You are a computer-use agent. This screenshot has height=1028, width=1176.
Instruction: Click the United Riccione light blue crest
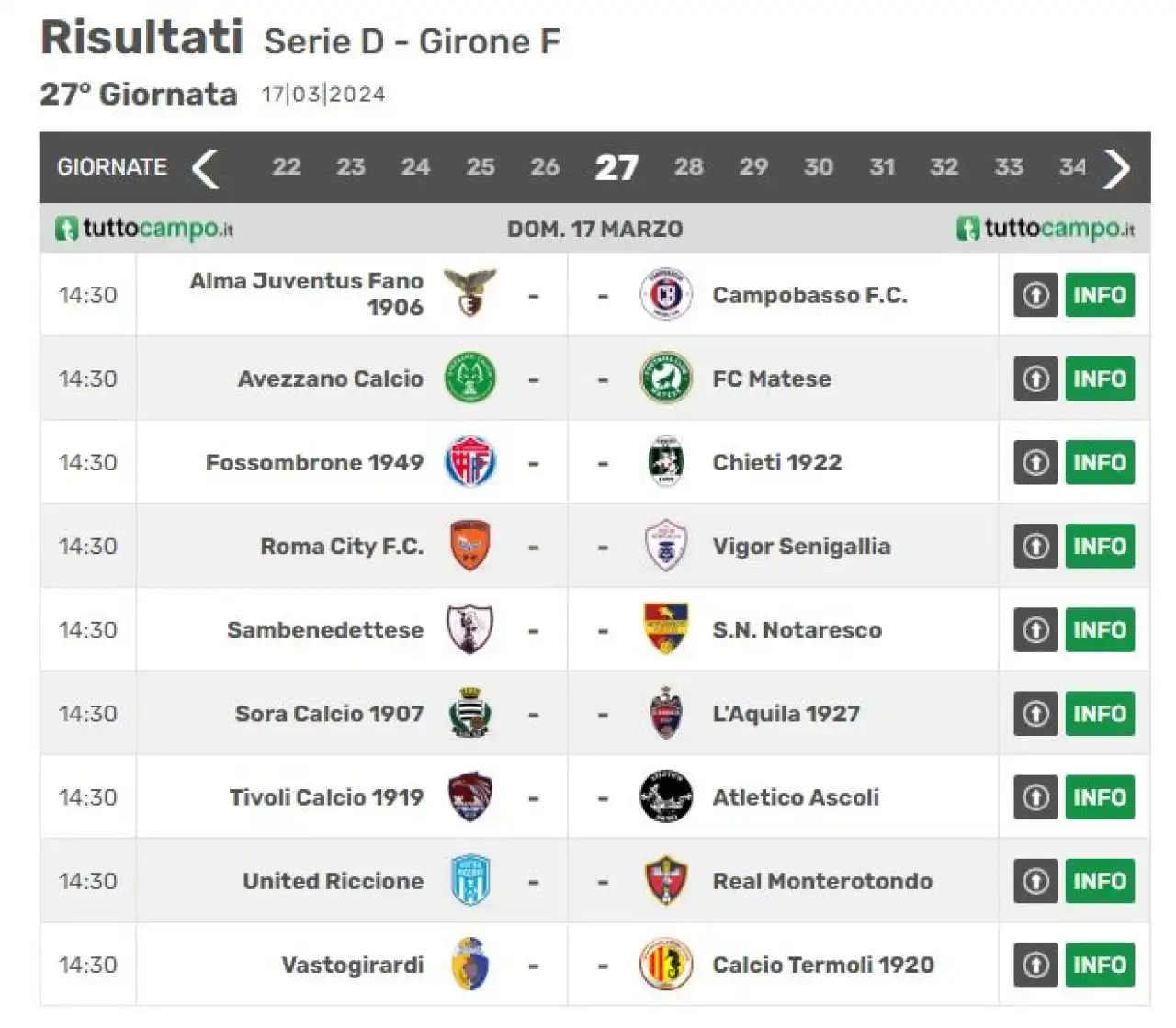(470, 880)
